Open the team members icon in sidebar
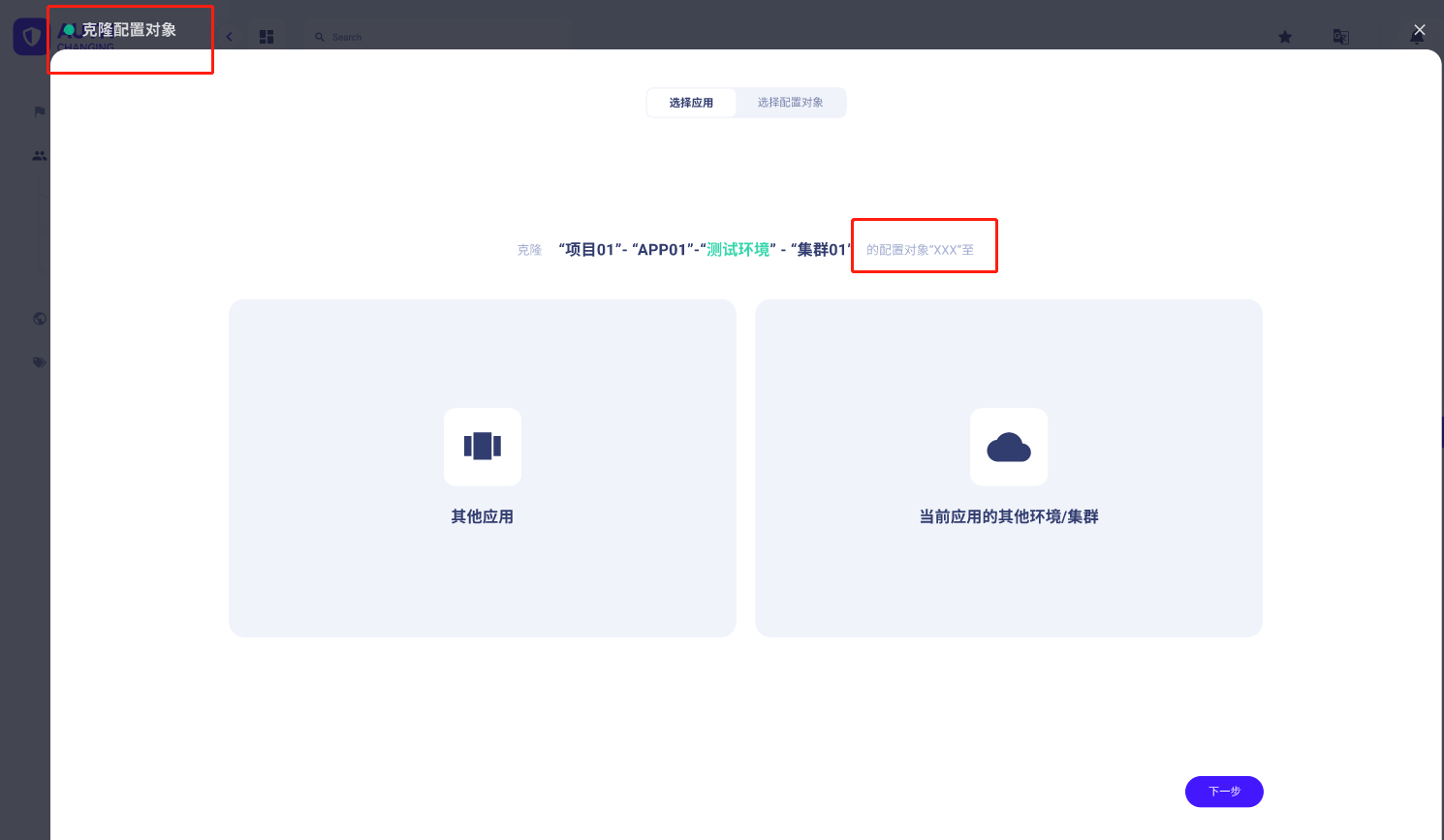 (x=39, y=155)
